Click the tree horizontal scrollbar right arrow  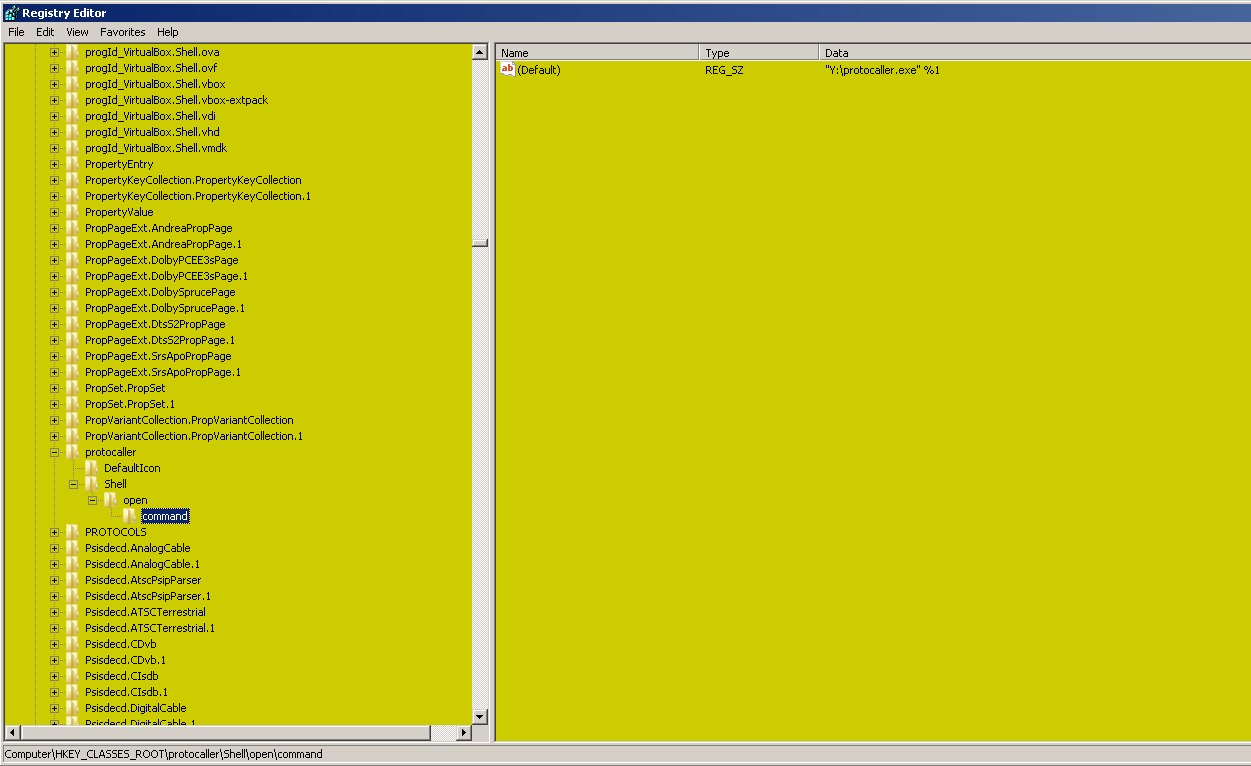tap(463, 733)
